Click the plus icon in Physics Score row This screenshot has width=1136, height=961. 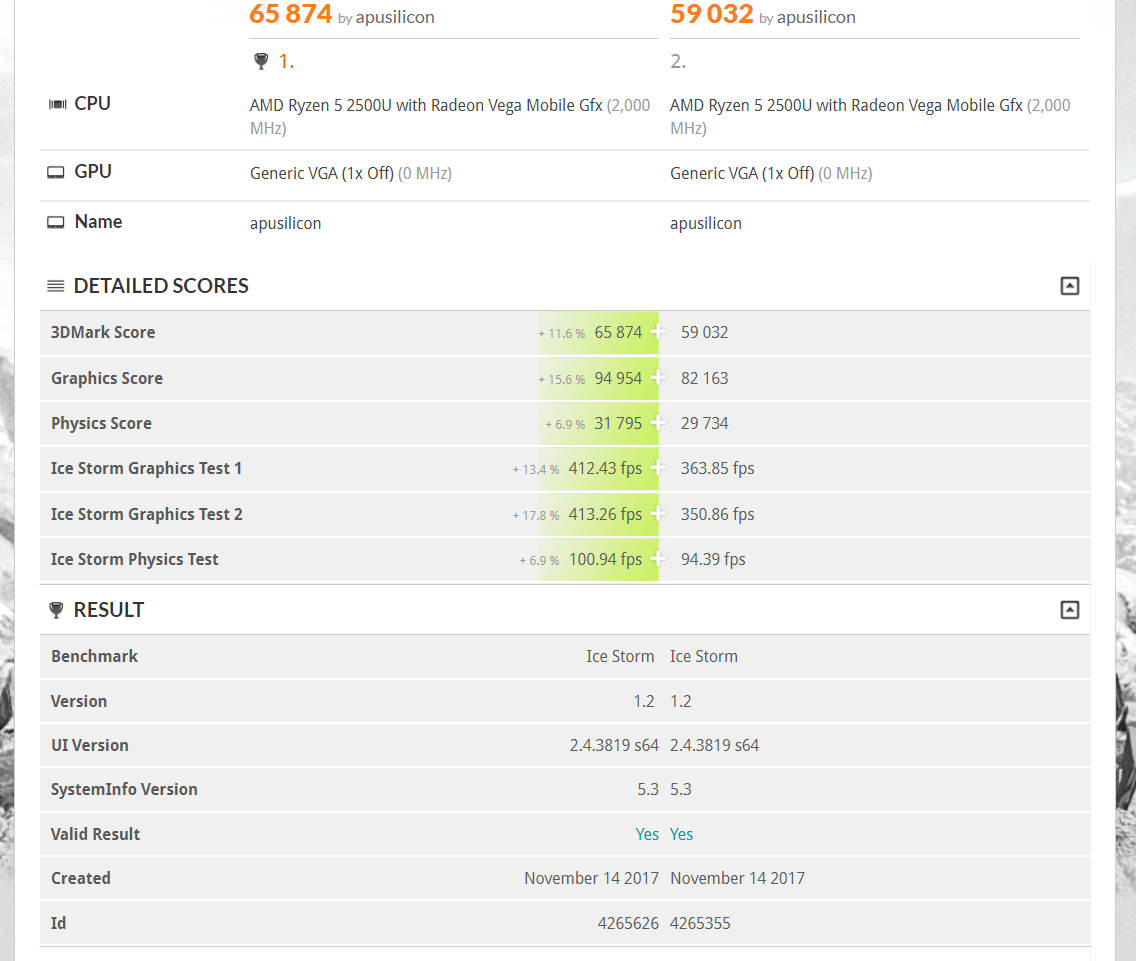658,423
